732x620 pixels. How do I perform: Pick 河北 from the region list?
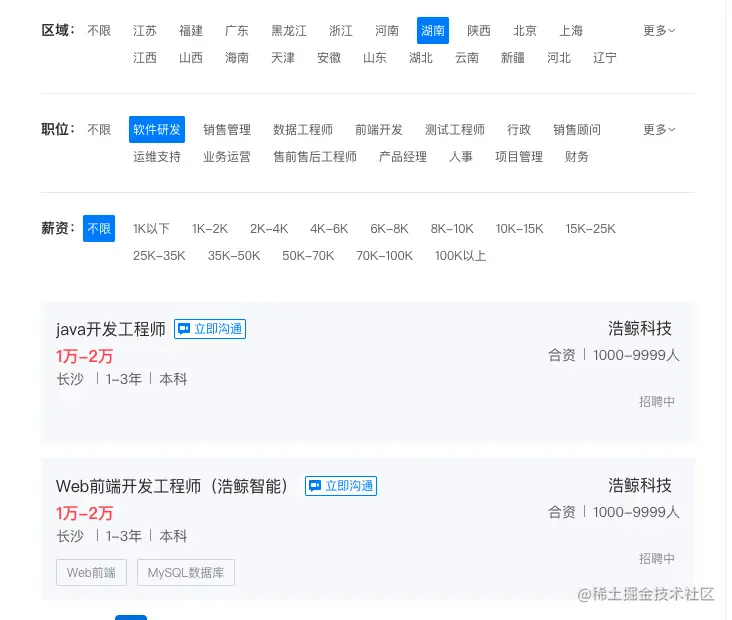559,58
